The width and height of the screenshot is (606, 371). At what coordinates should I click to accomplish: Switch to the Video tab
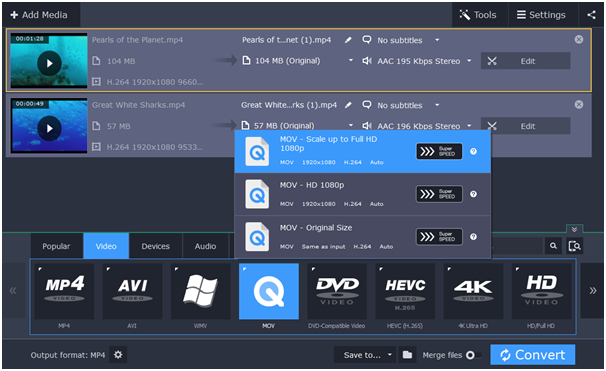[x=106, y=246]
